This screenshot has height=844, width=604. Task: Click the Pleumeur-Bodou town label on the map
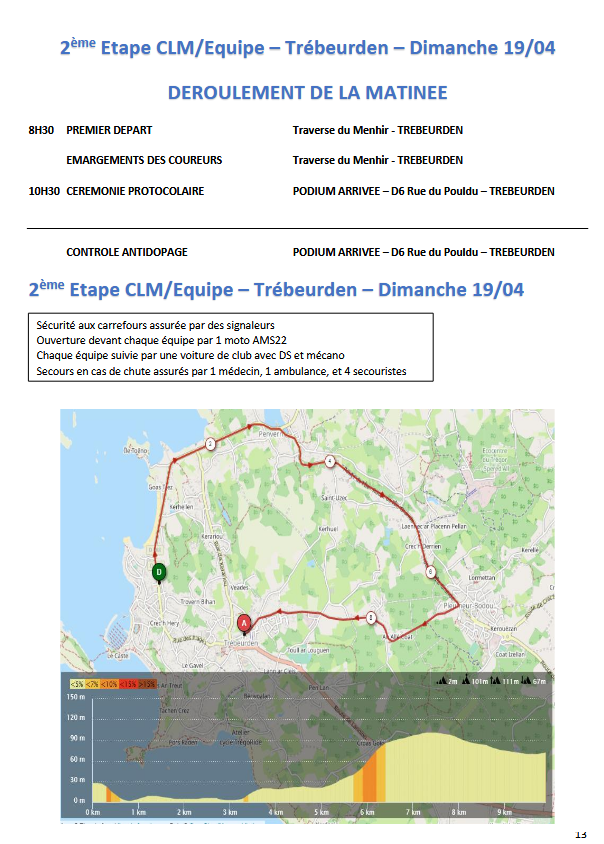point(465,605)
